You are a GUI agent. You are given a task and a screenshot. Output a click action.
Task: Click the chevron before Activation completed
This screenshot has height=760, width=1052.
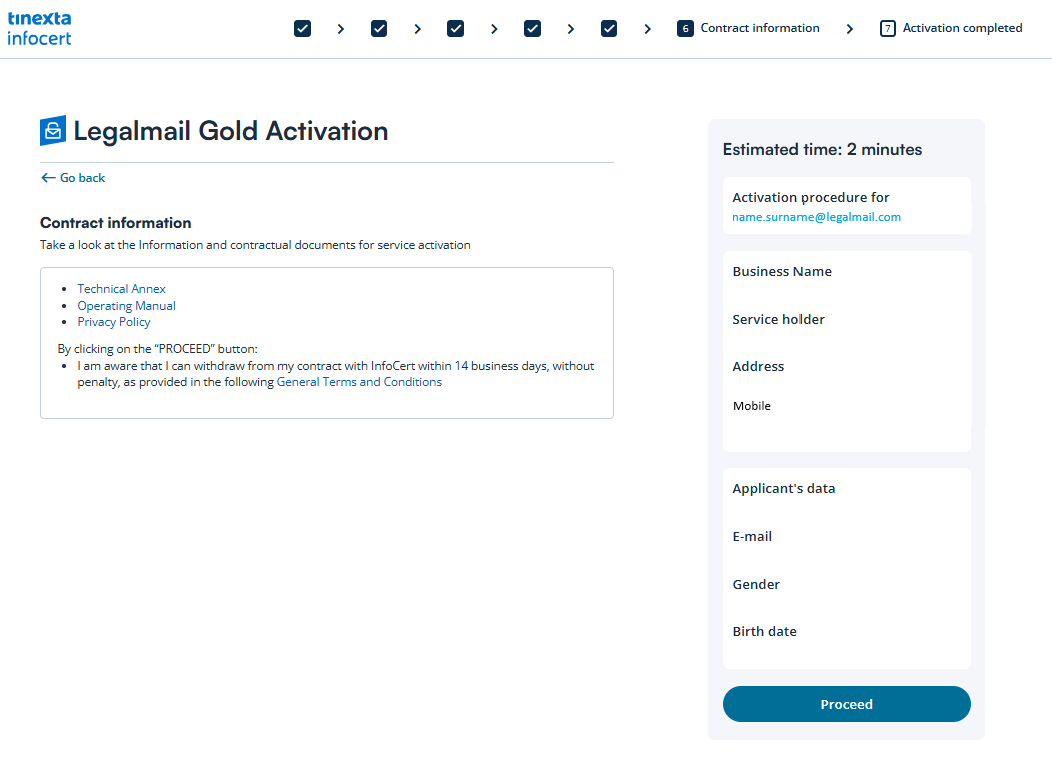pos(850,29)
